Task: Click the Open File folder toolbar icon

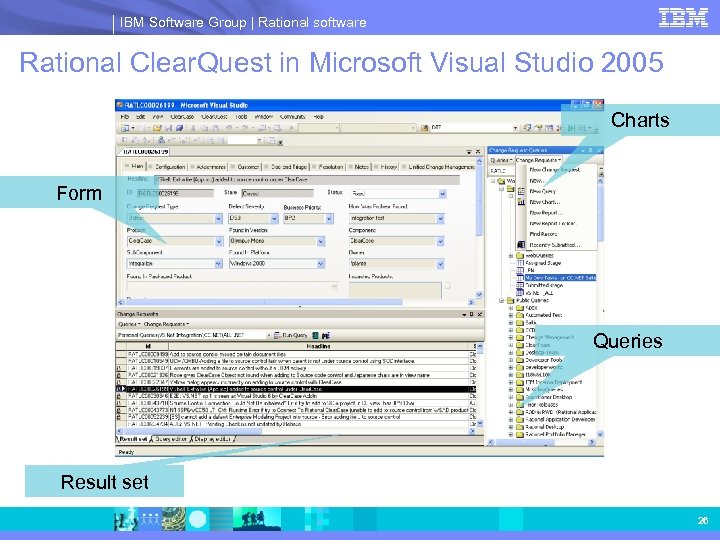Action: click(158, 128)
